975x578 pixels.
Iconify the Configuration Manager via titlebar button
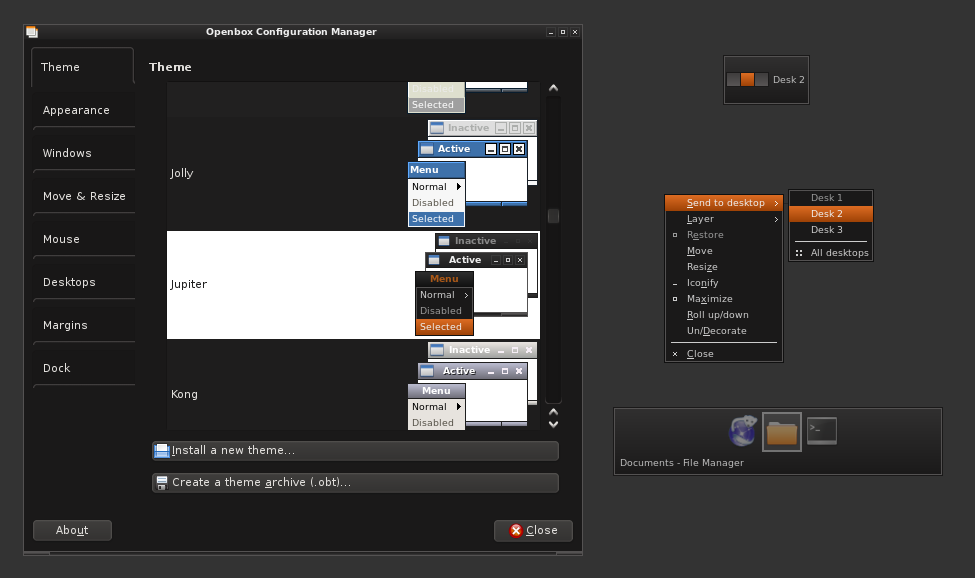point(551,32)
